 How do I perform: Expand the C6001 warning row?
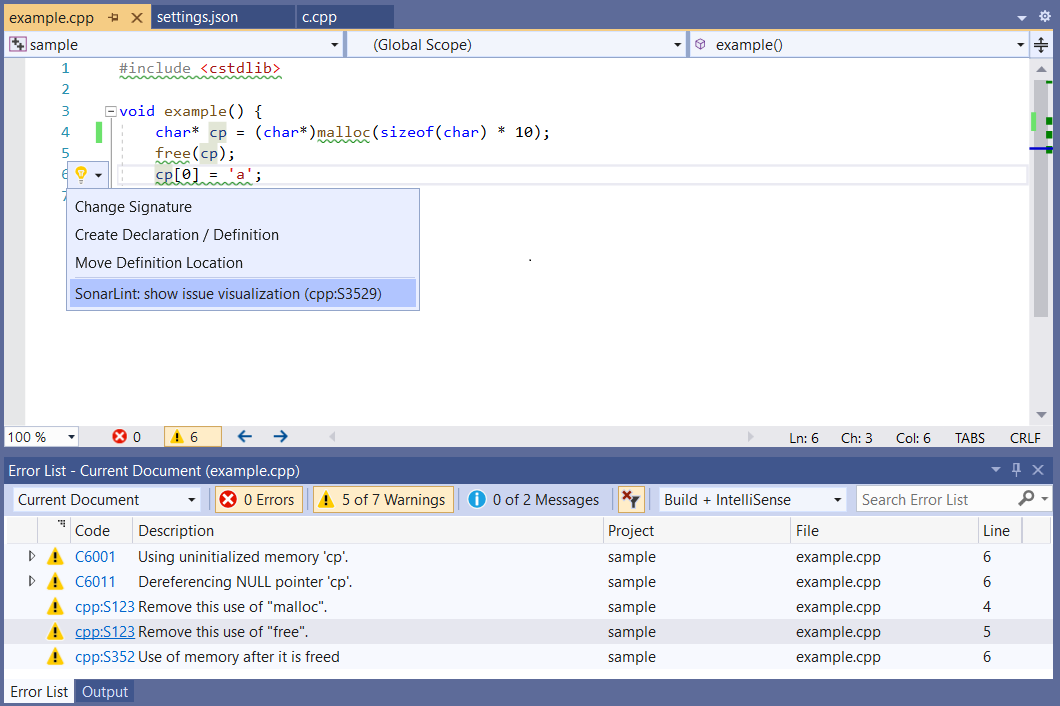point(31,557)
